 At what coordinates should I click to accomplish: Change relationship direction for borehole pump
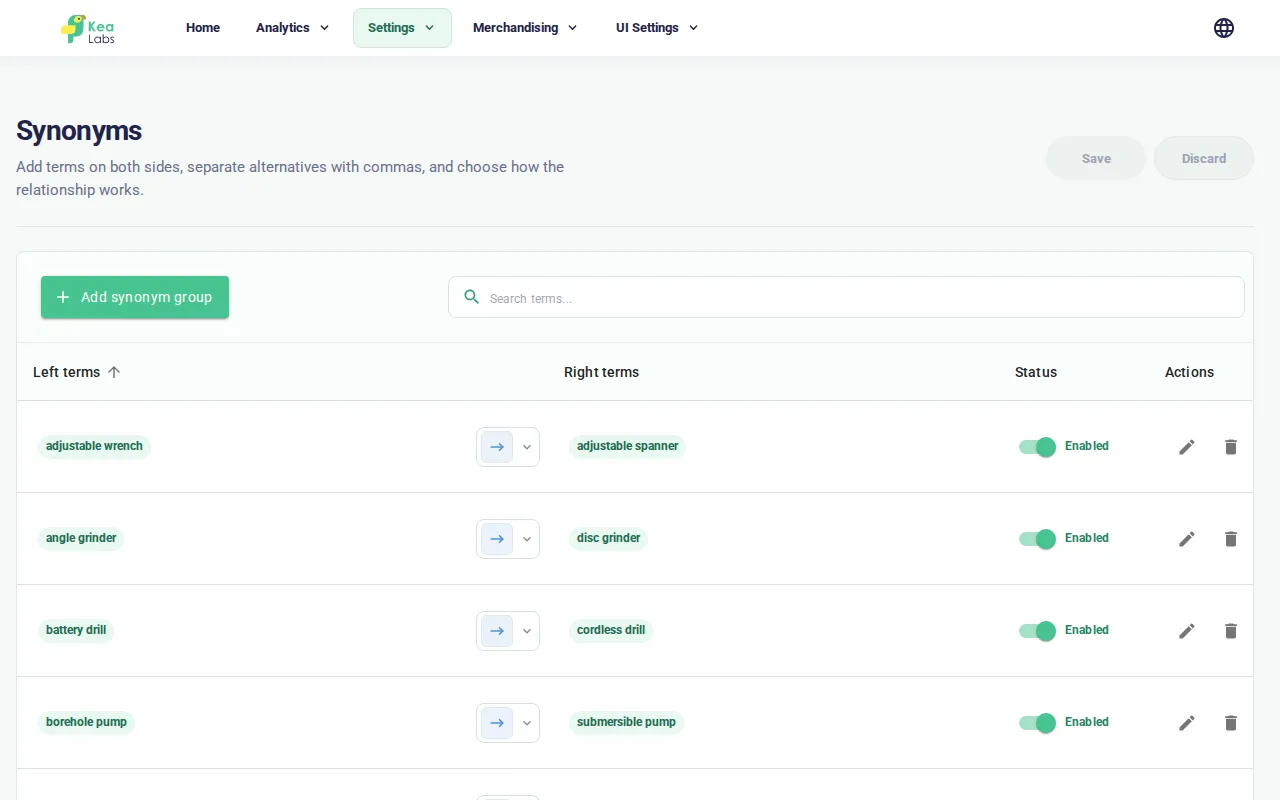508,723
